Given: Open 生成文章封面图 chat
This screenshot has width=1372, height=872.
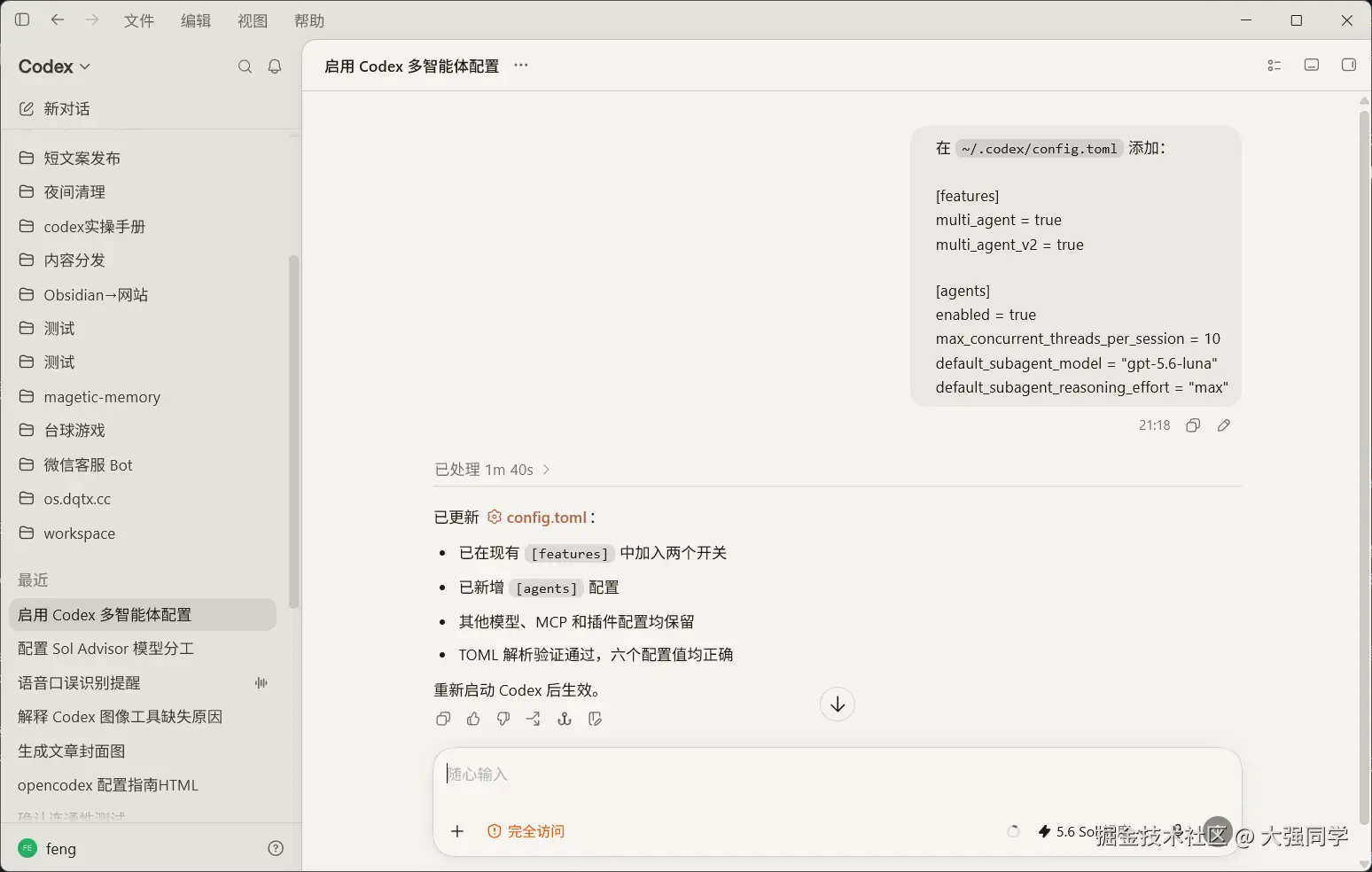Looking at the screenshot, I should click(143, 751).
